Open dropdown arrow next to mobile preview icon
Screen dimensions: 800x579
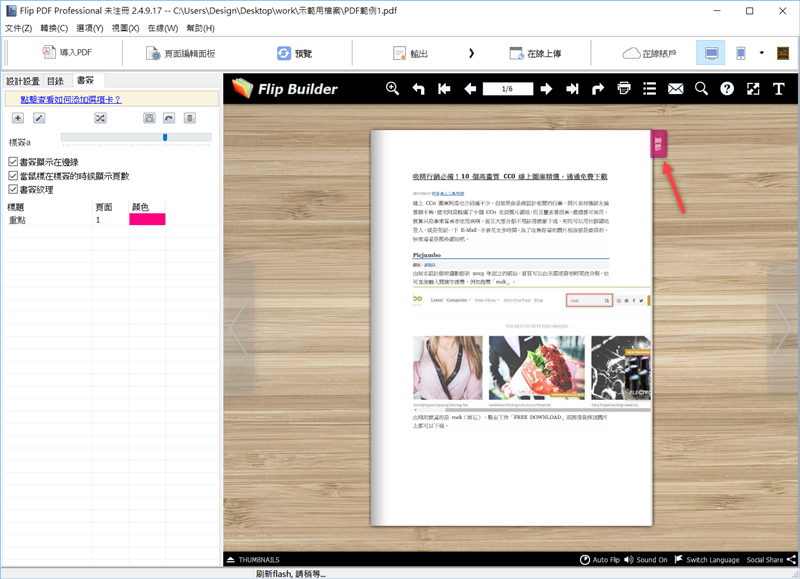click(x=762, y=53)
